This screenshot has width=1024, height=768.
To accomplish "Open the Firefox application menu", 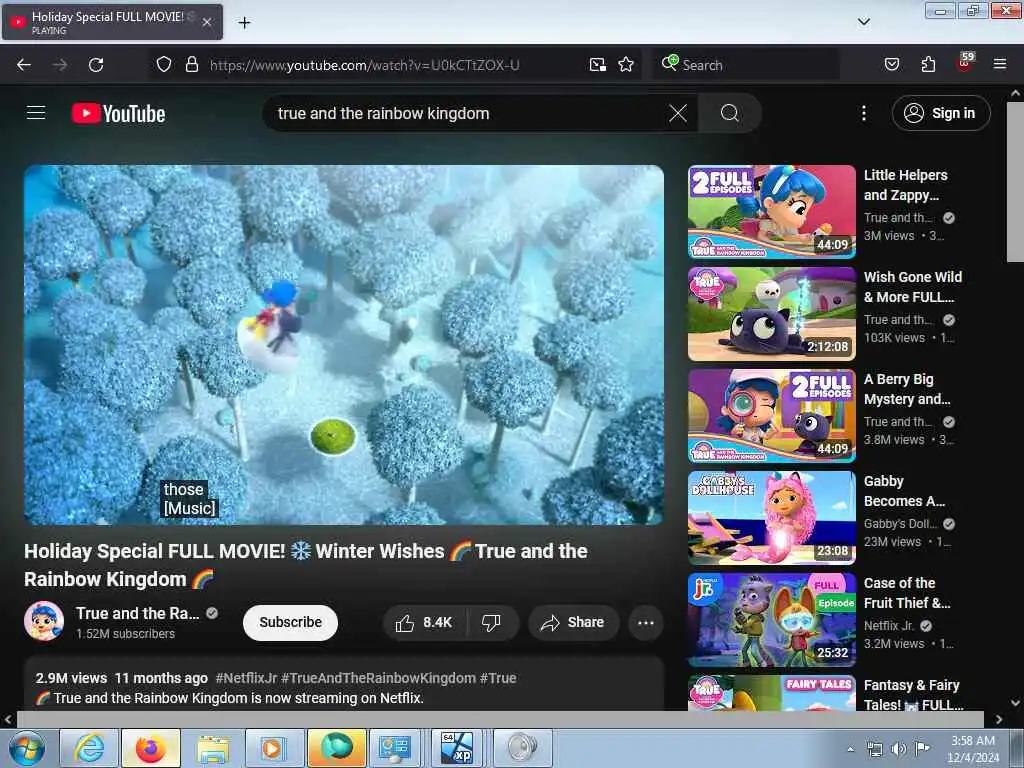I will click(999, 65).
